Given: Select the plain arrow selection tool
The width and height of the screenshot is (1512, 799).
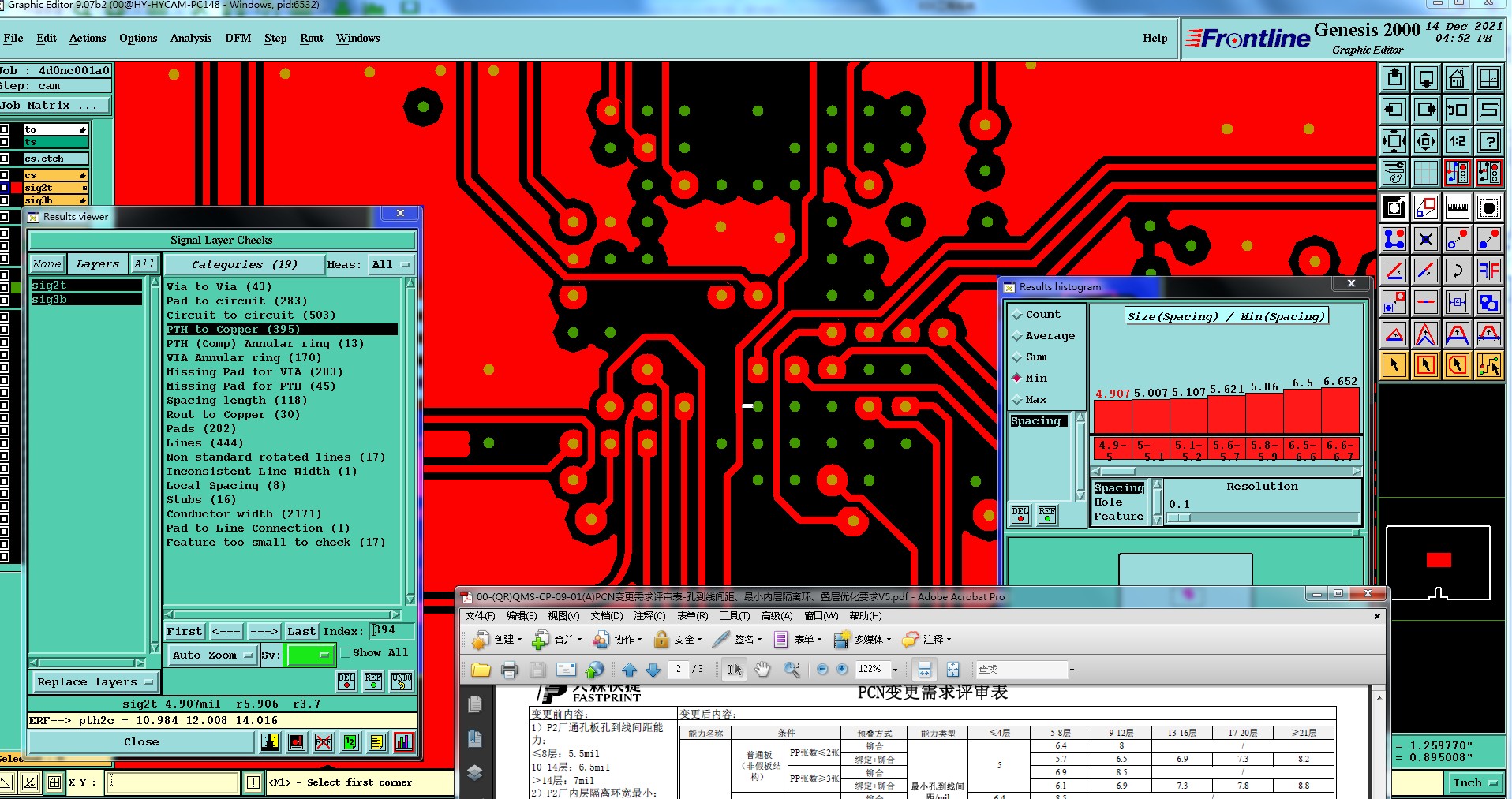Looking at the screenshot, I should (1394, 365).
